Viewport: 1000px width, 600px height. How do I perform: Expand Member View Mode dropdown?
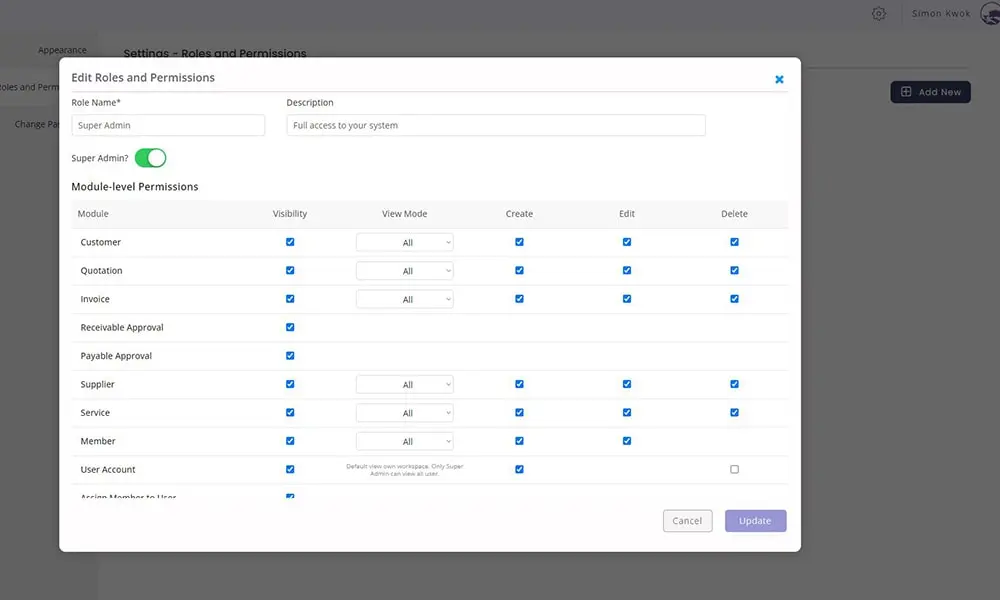pyautogui.click(x=405, y=441)
